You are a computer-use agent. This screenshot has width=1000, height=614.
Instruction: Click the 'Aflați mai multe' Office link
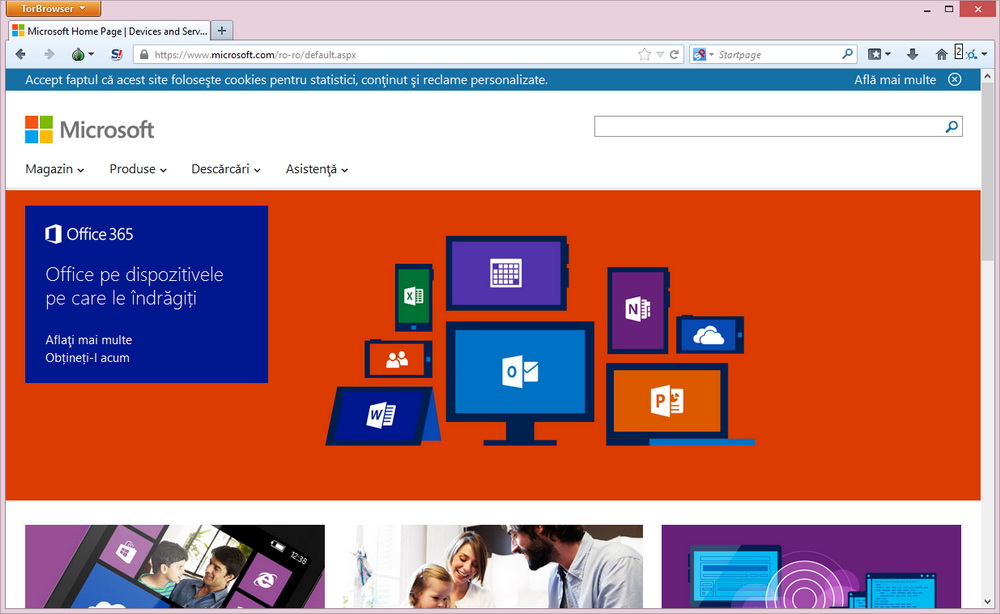pyautogui.click(x=89, y=340)
